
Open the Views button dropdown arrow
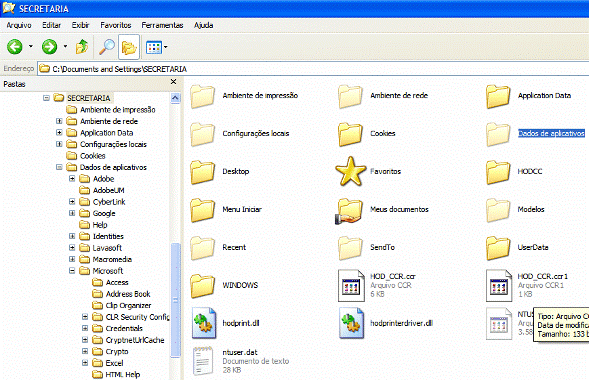[x=166, y=47]
